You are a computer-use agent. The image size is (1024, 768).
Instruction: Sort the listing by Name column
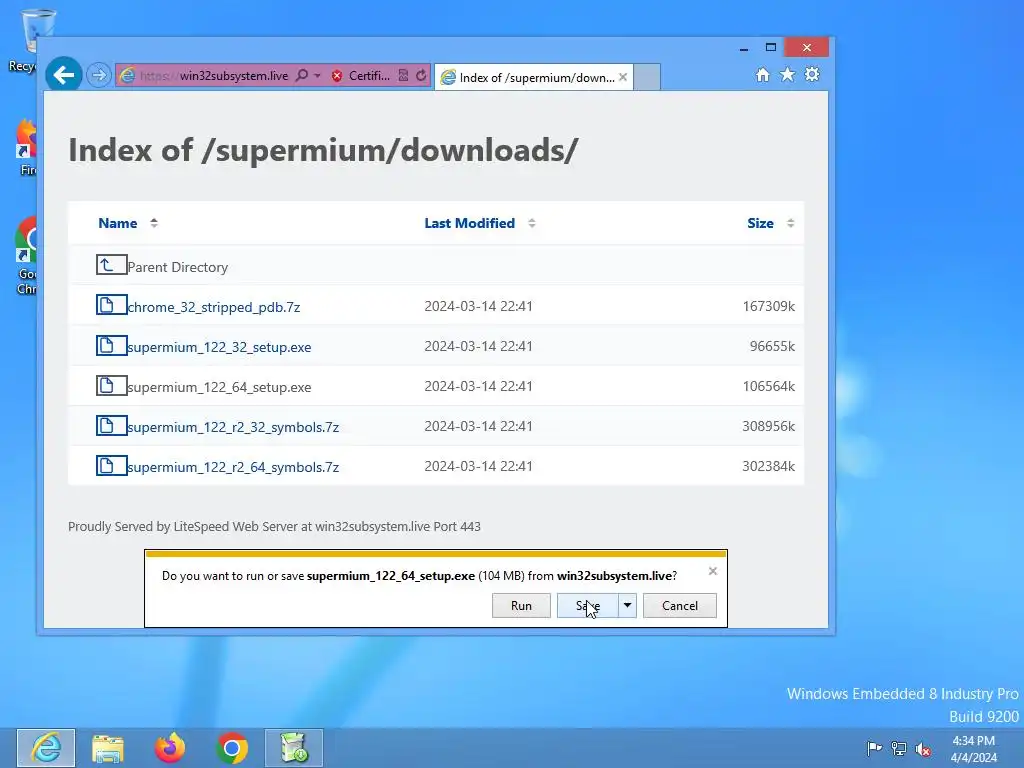118,223
